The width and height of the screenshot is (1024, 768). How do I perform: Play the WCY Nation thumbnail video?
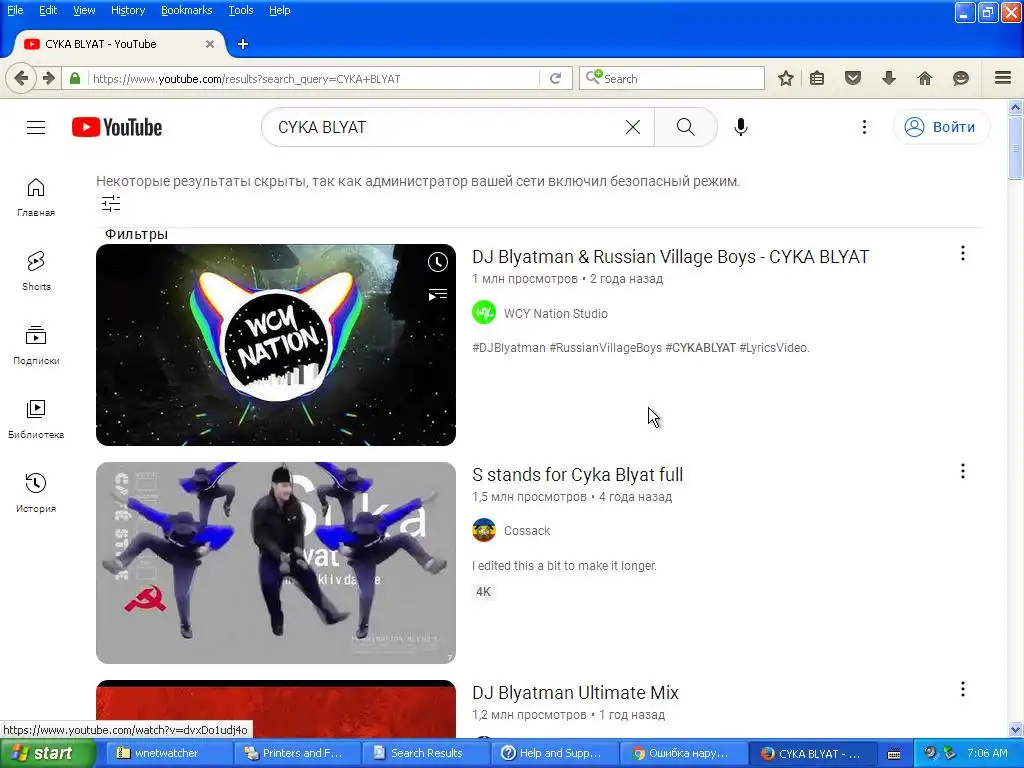pos(276,345)
